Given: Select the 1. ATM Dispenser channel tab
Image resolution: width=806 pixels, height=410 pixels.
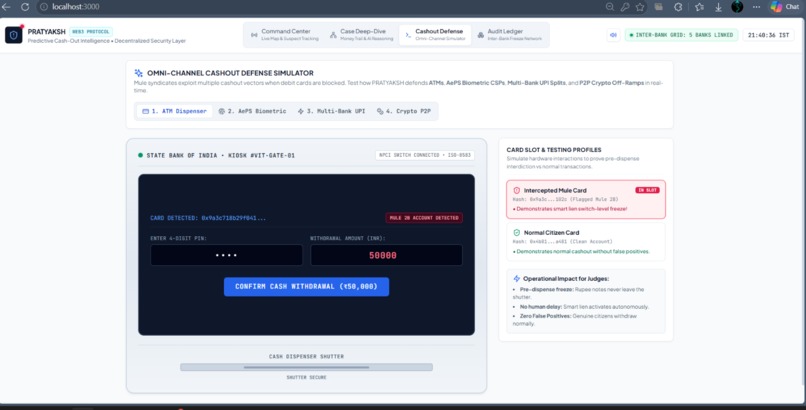Looking at the screenshot, I should point(174,111).
